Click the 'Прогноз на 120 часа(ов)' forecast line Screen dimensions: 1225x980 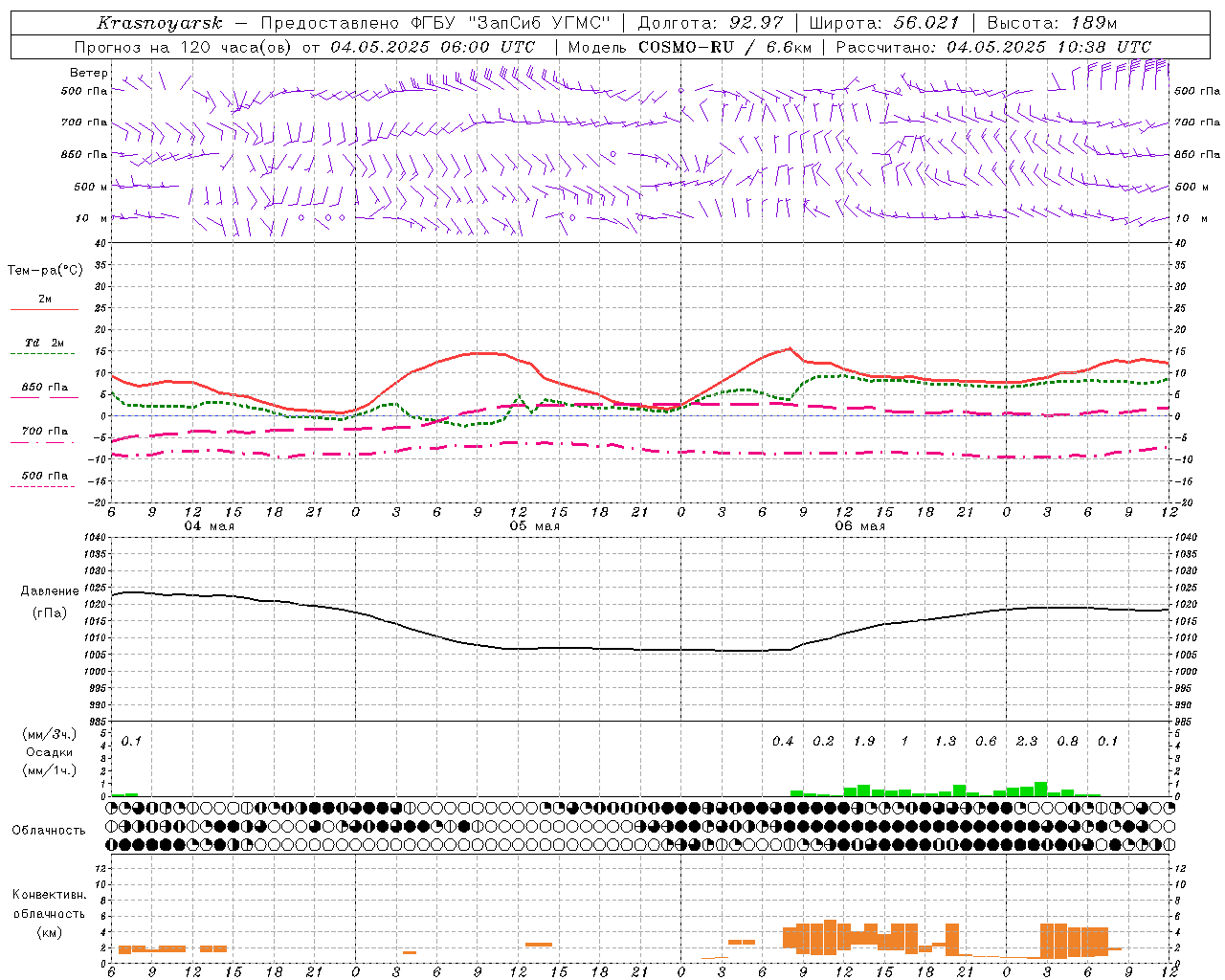pyautogui.click(x=182, y=47)
